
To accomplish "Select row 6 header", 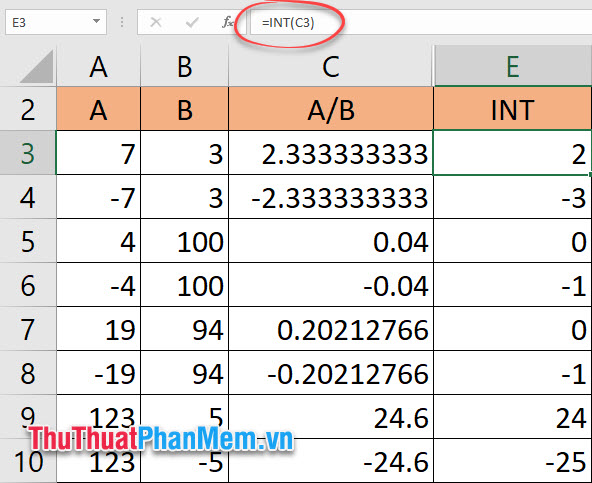I will (x=28, y=285).
